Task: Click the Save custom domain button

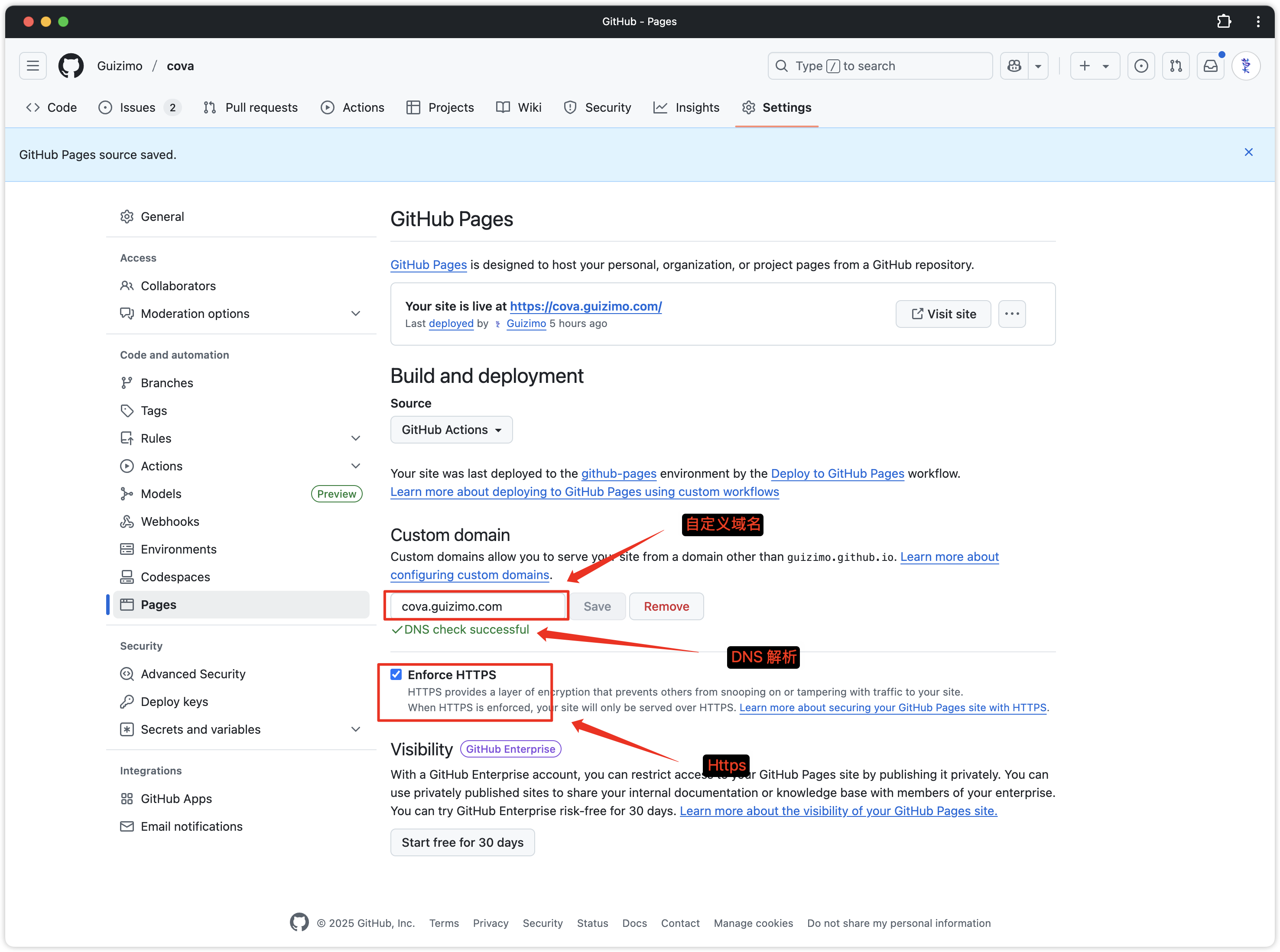Action: pyautogui.click(x=597, y=606)
